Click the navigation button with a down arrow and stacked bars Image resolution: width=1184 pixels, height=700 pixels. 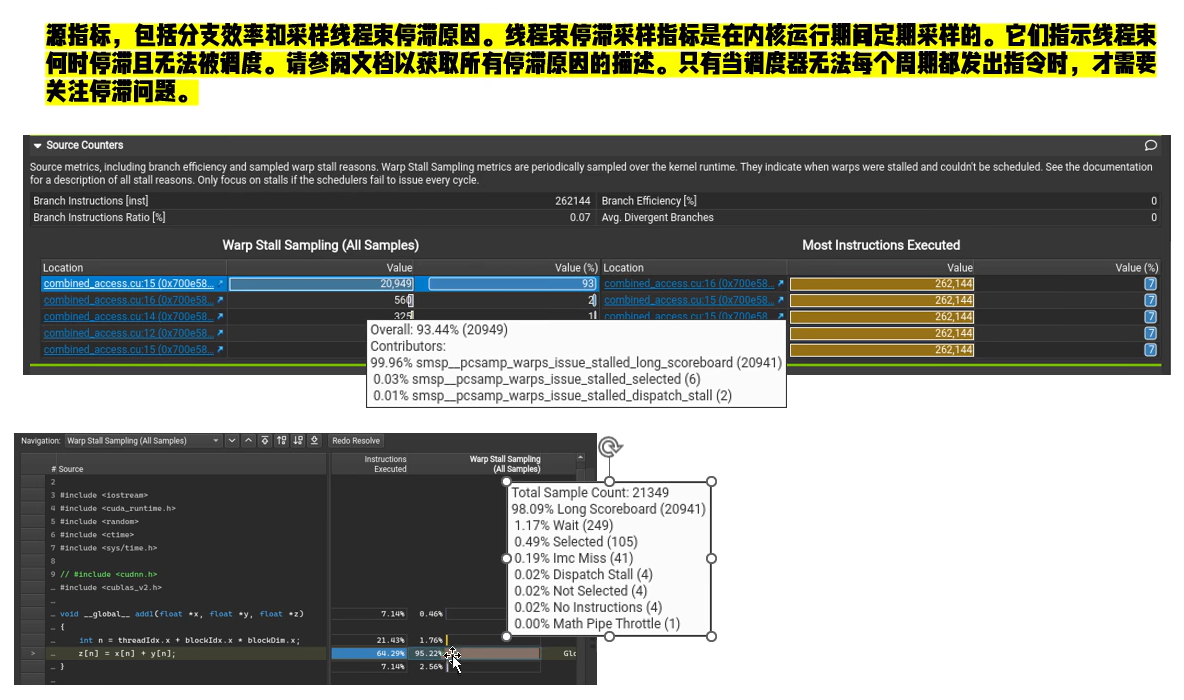[298, 440]
